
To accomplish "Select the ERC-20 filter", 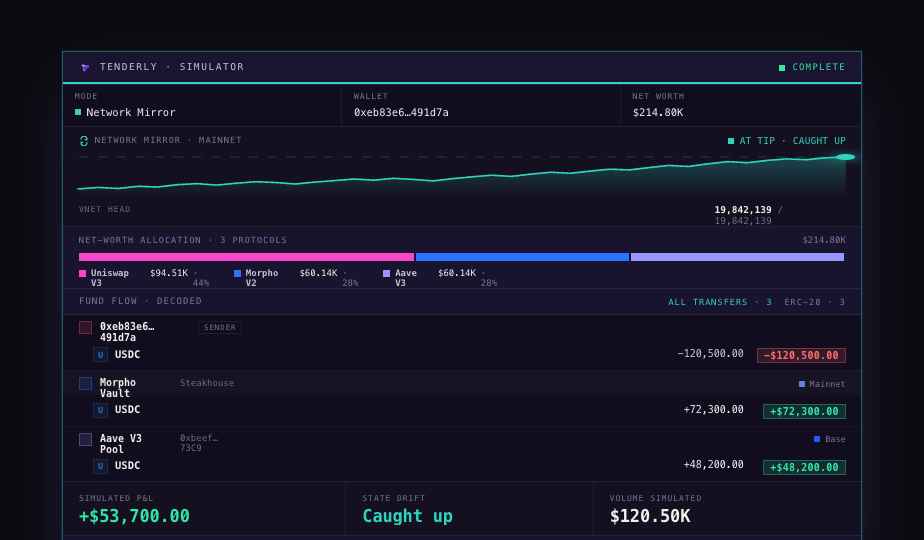I will click(814, 302).
